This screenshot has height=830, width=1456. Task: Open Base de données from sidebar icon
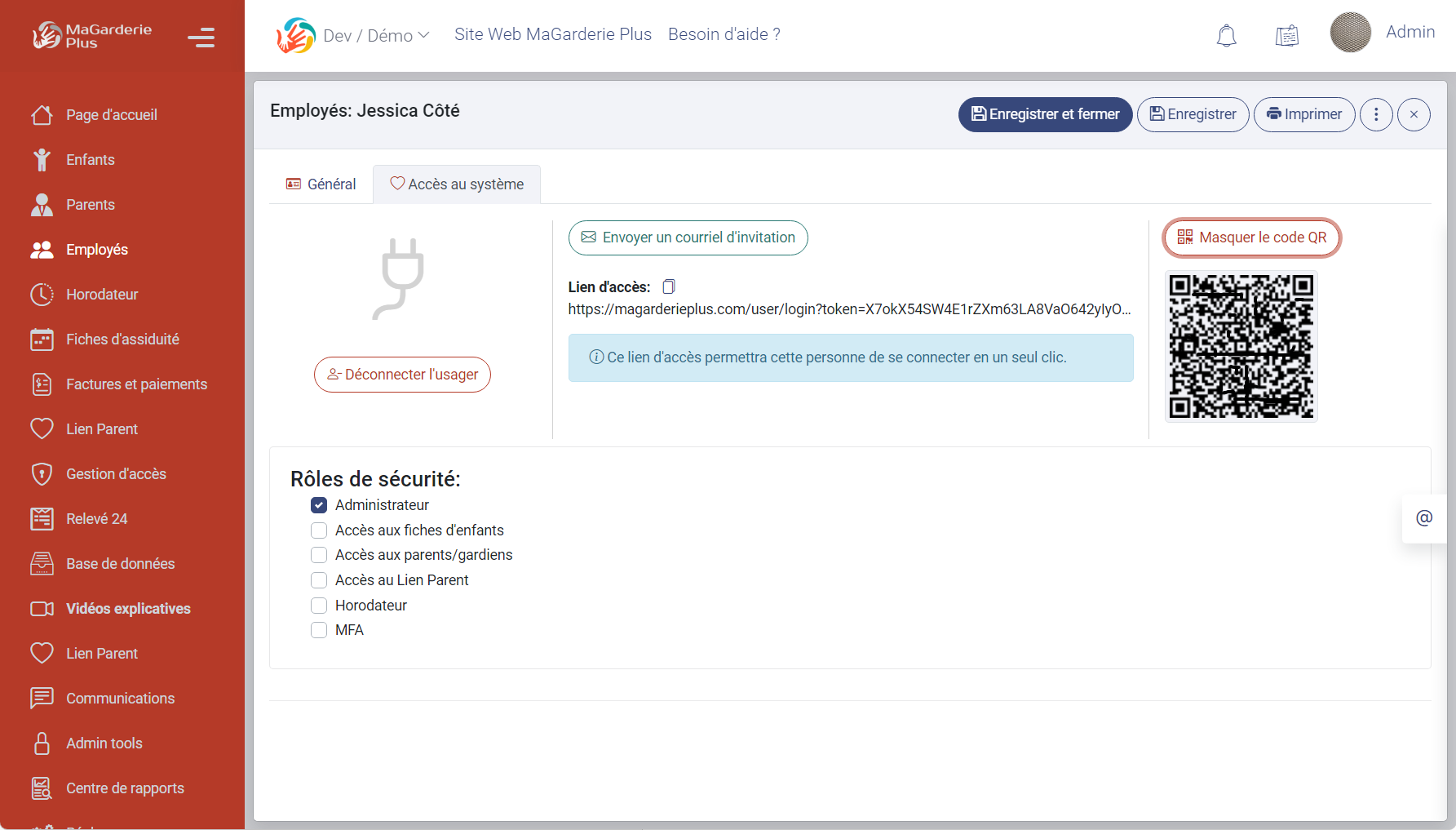click(42, 563)
